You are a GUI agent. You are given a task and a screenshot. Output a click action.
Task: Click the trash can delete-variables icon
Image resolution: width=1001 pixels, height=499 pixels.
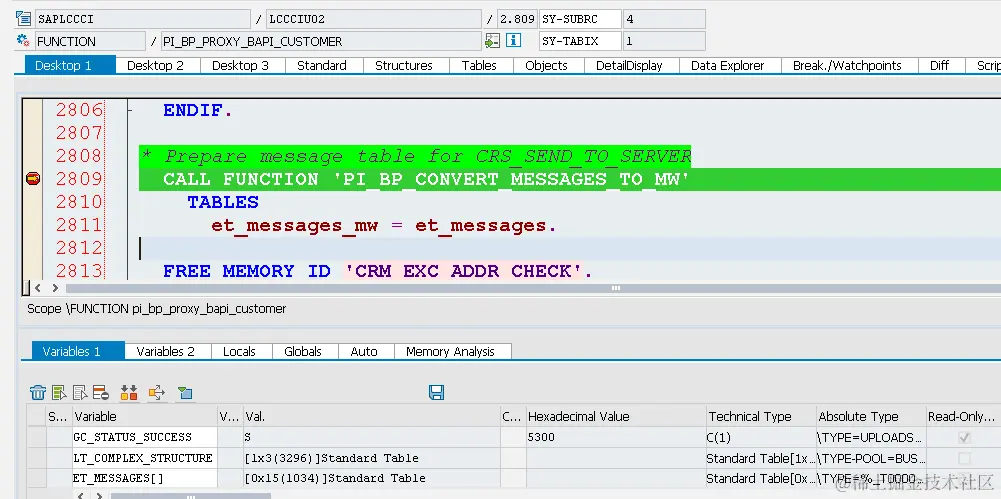click(x=38, y=392)
